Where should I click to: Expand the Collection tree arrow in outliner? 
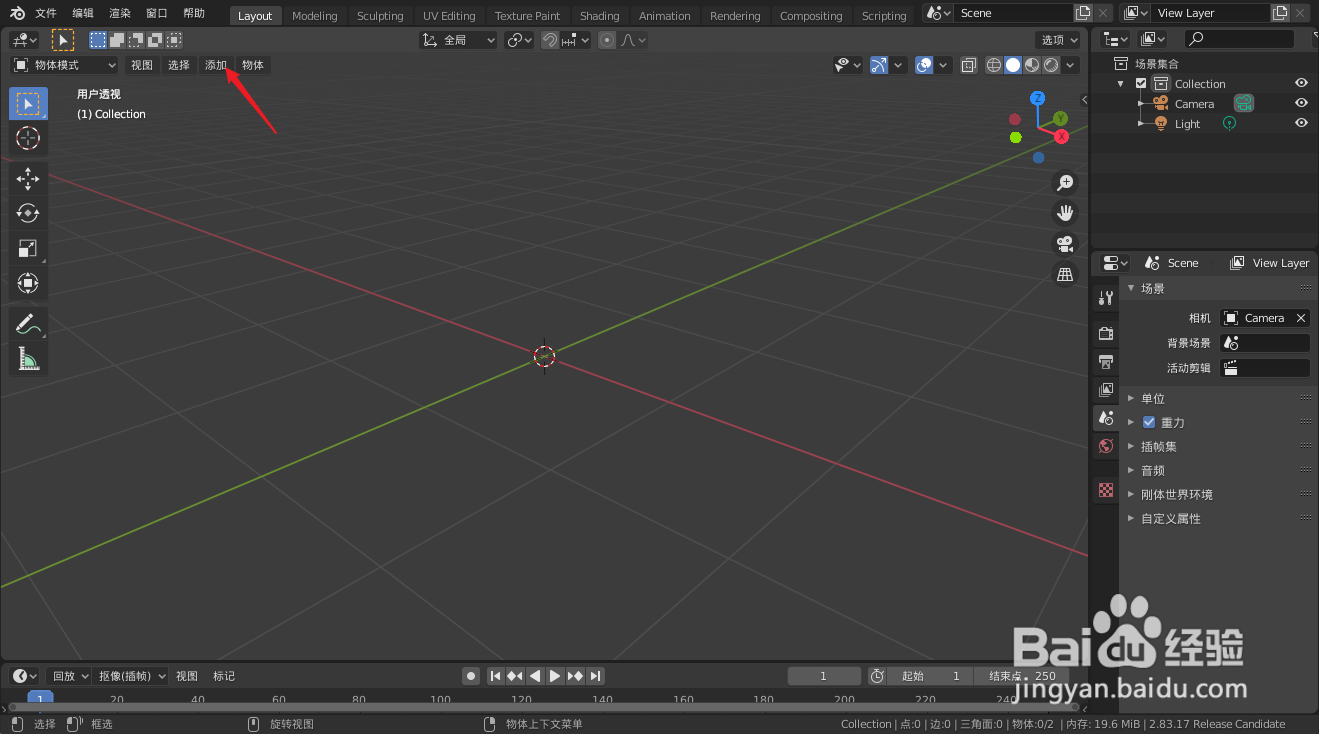[x=1121, y=84]
